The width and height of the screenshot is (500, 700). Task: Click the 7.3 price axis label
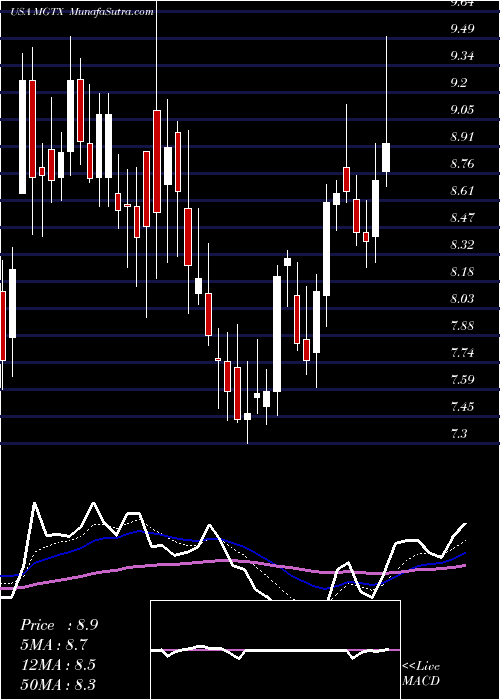[x=459, y=434]
